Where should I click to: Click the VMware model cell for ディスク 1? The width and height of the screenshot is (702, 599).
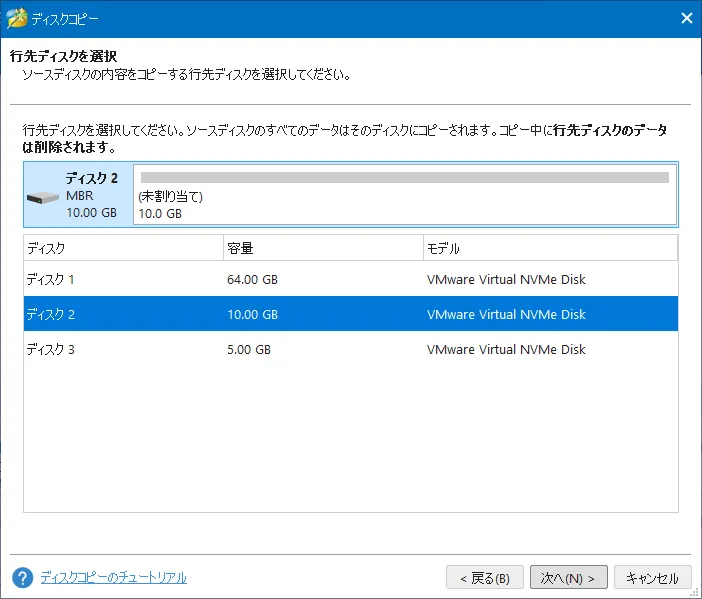point(506,280)
